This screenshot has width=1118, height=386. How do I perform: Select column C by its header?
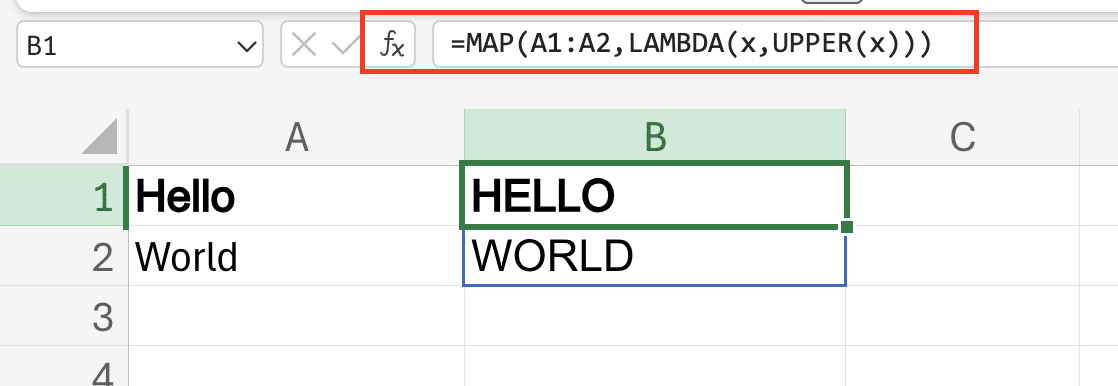tap(963, 137)
